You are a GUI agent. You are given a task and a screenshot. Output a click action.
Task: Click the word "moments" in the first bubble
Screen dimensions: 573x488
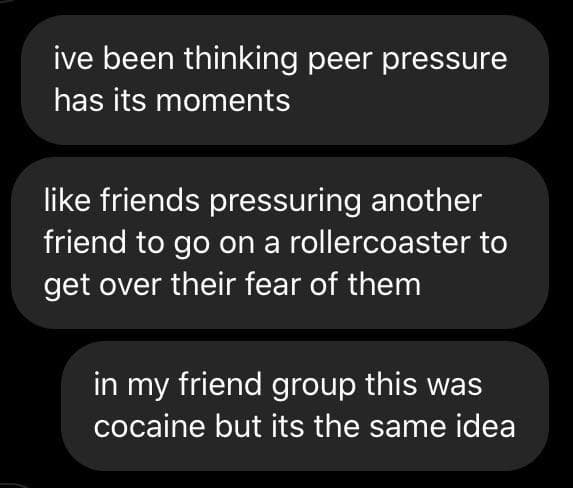223,101
